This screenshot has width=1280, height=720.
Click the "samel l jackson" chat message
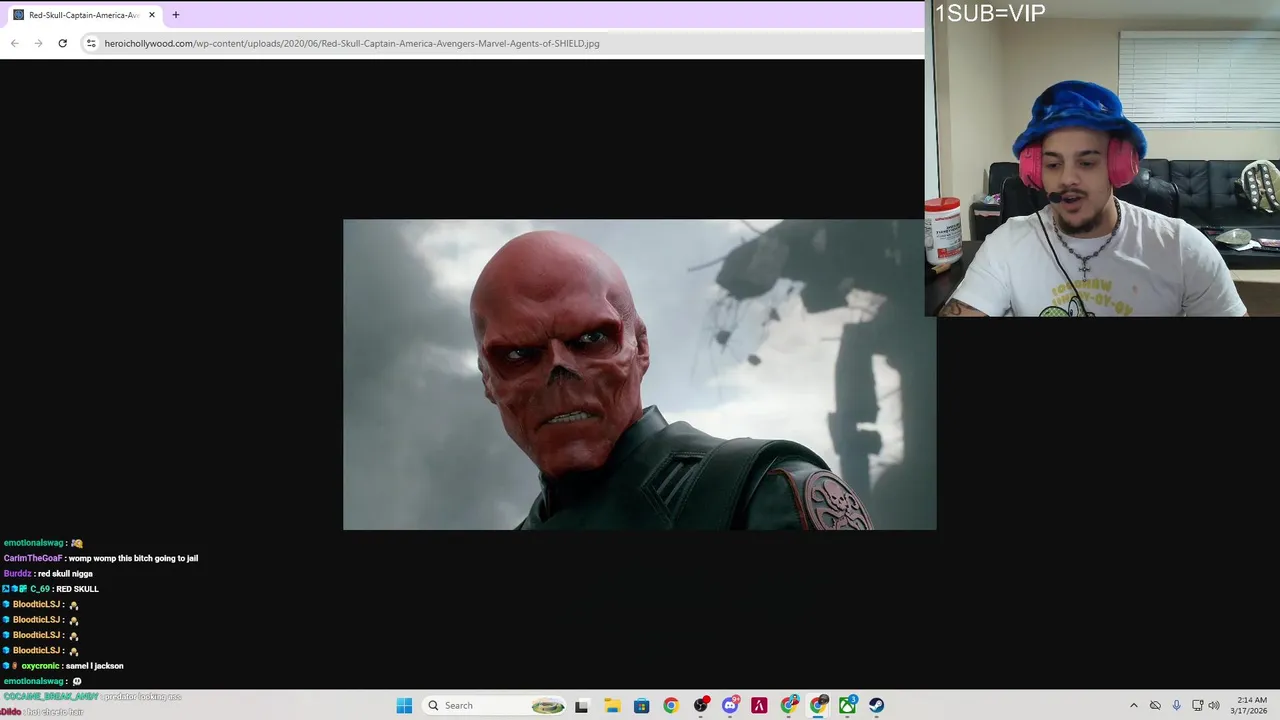click(x=95, y=666)
